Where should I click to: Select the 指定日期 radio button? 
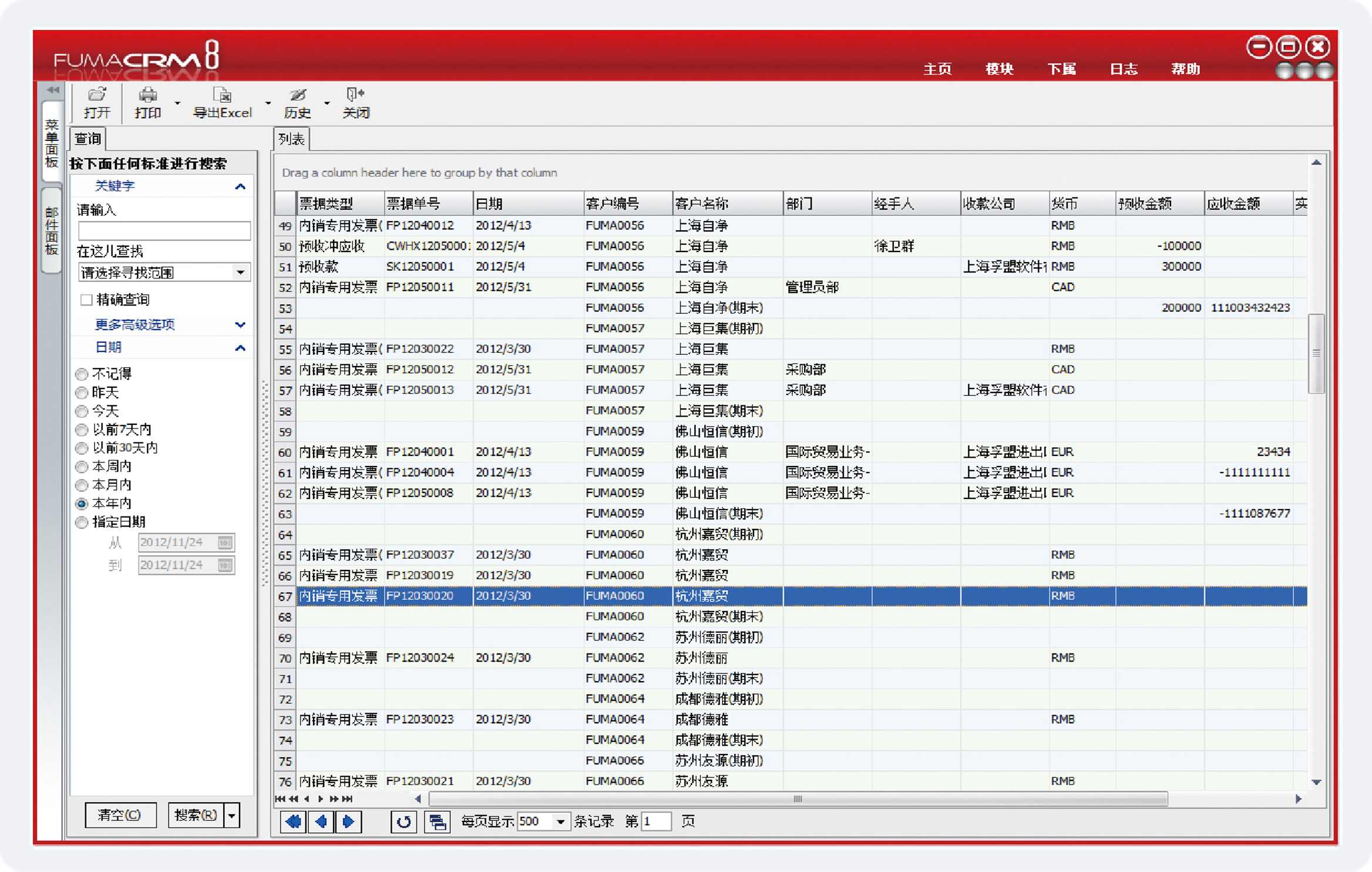[x=82, y=522]
